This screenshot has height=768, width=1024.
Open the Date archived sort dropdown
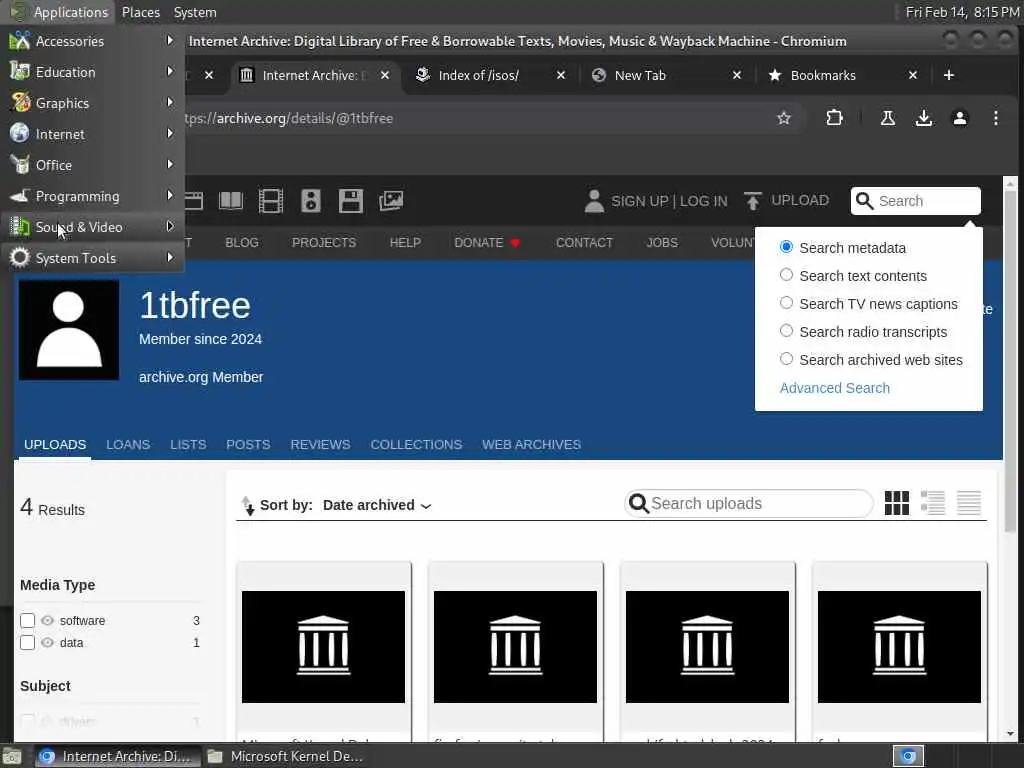[377, 505]
